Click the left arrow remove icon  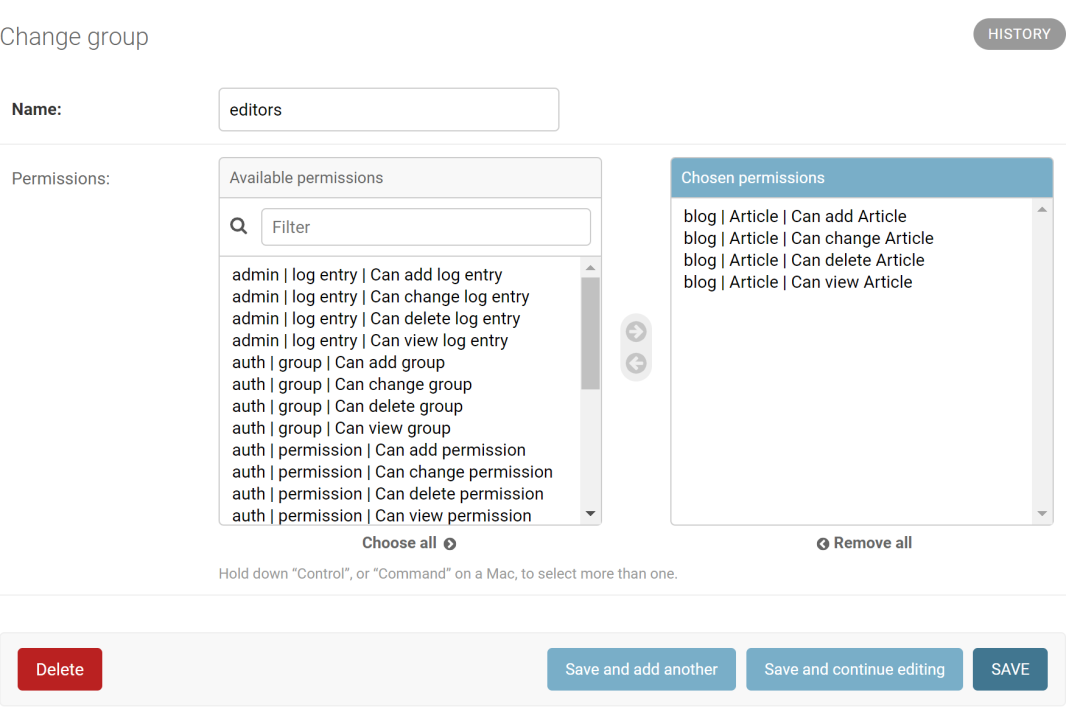pos(636,364)
